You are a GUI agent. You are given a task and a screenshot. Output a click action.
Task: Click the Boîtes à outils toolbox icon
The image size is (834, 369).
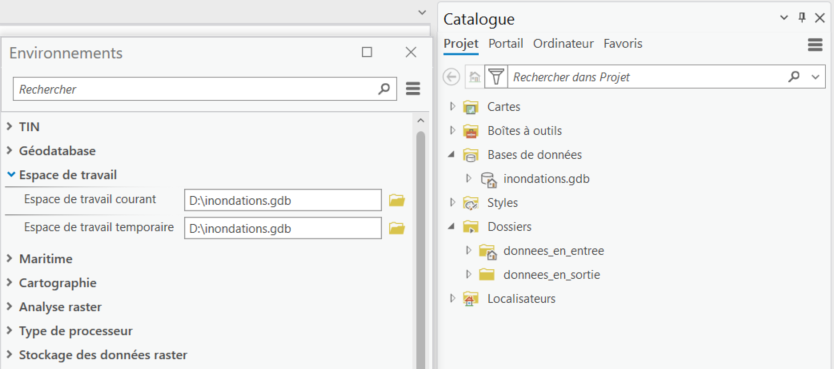(x=471, y=131)
